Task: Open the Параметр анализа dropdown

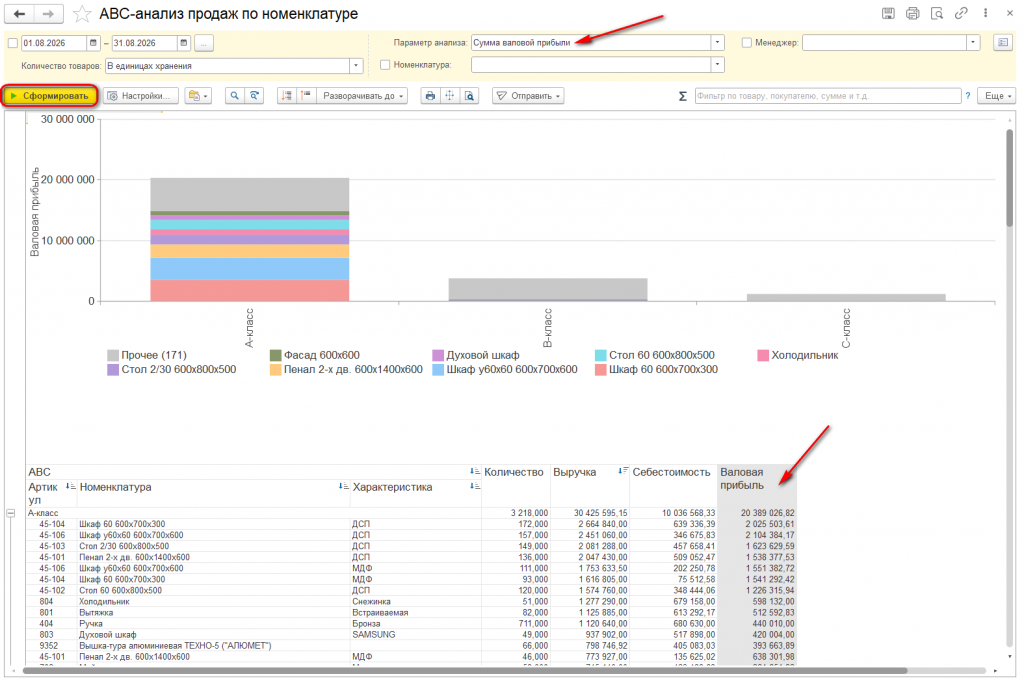Action: 717,42
